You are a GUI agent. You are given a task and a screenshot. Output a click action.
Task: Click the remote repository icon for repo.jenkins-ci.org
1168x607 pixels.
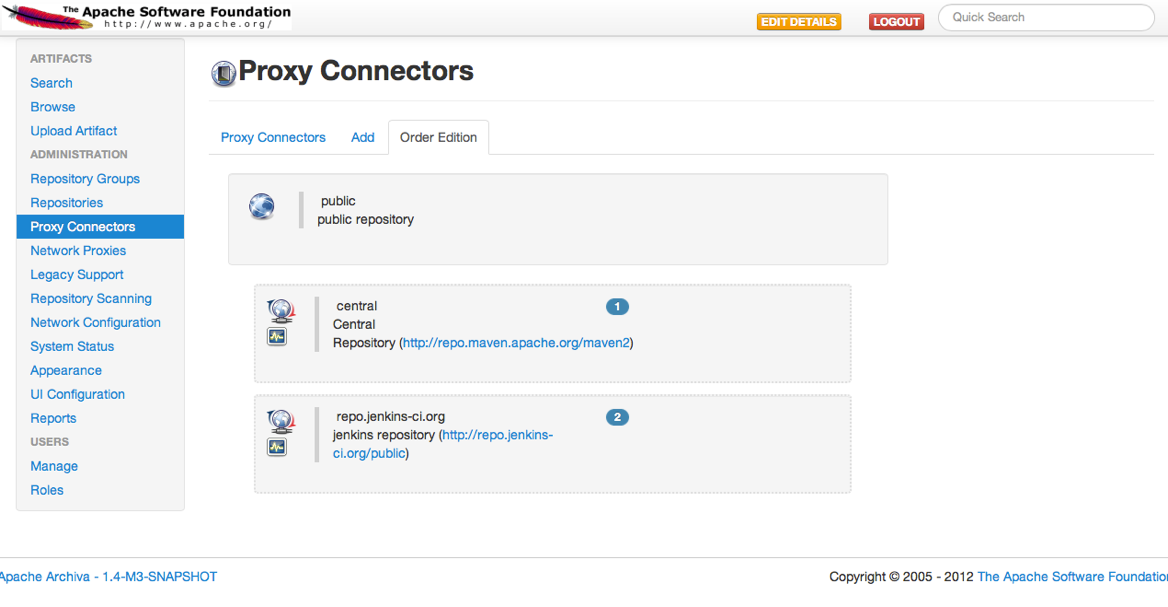pyautogui.click(x=280, y=421)
